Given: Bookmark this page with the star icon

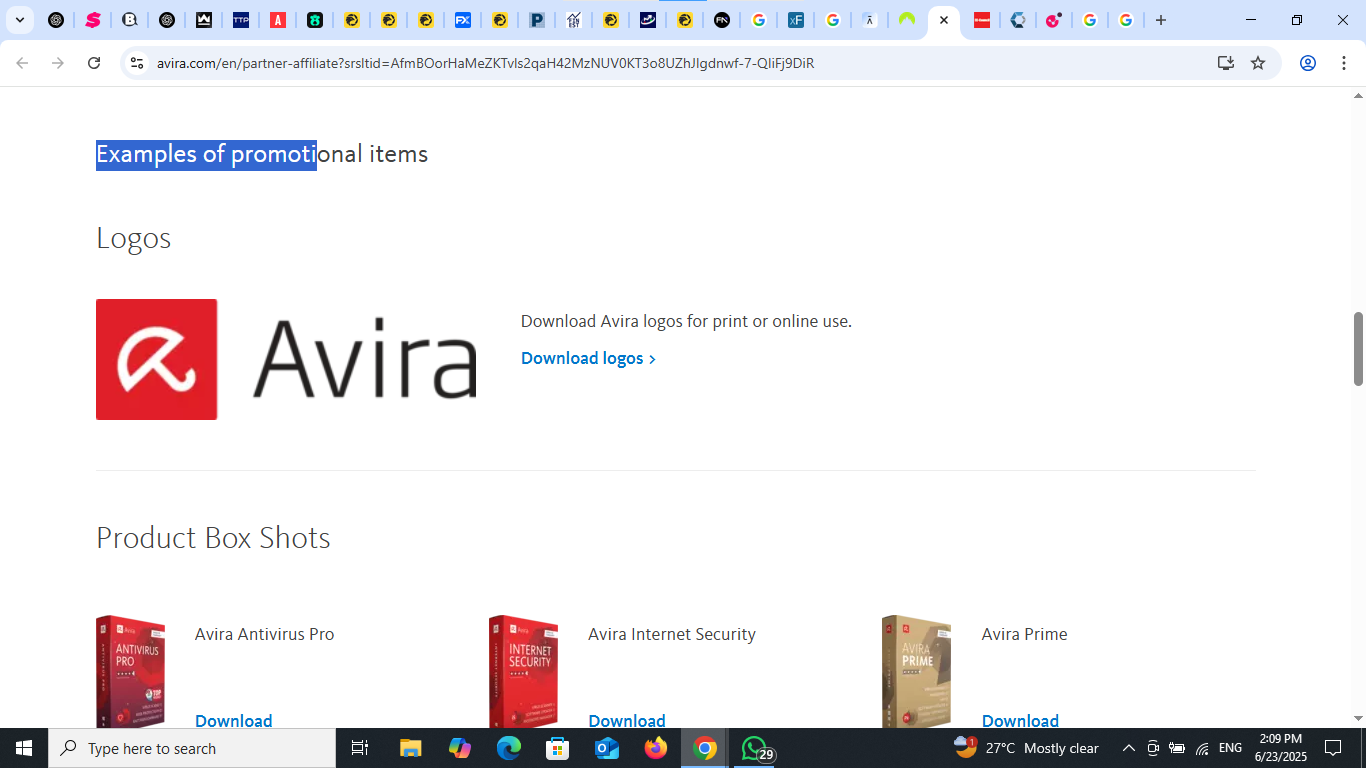Looking at the screenshot, I should (1258, 63).
